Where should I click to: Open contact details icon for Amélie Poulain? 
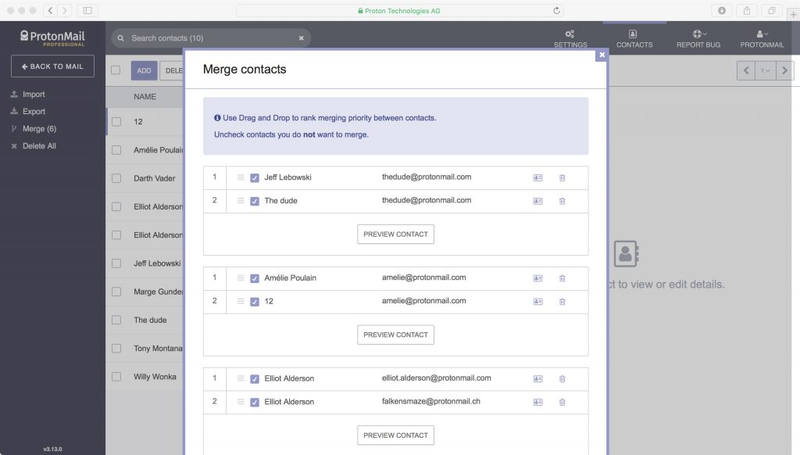(538, 278)
